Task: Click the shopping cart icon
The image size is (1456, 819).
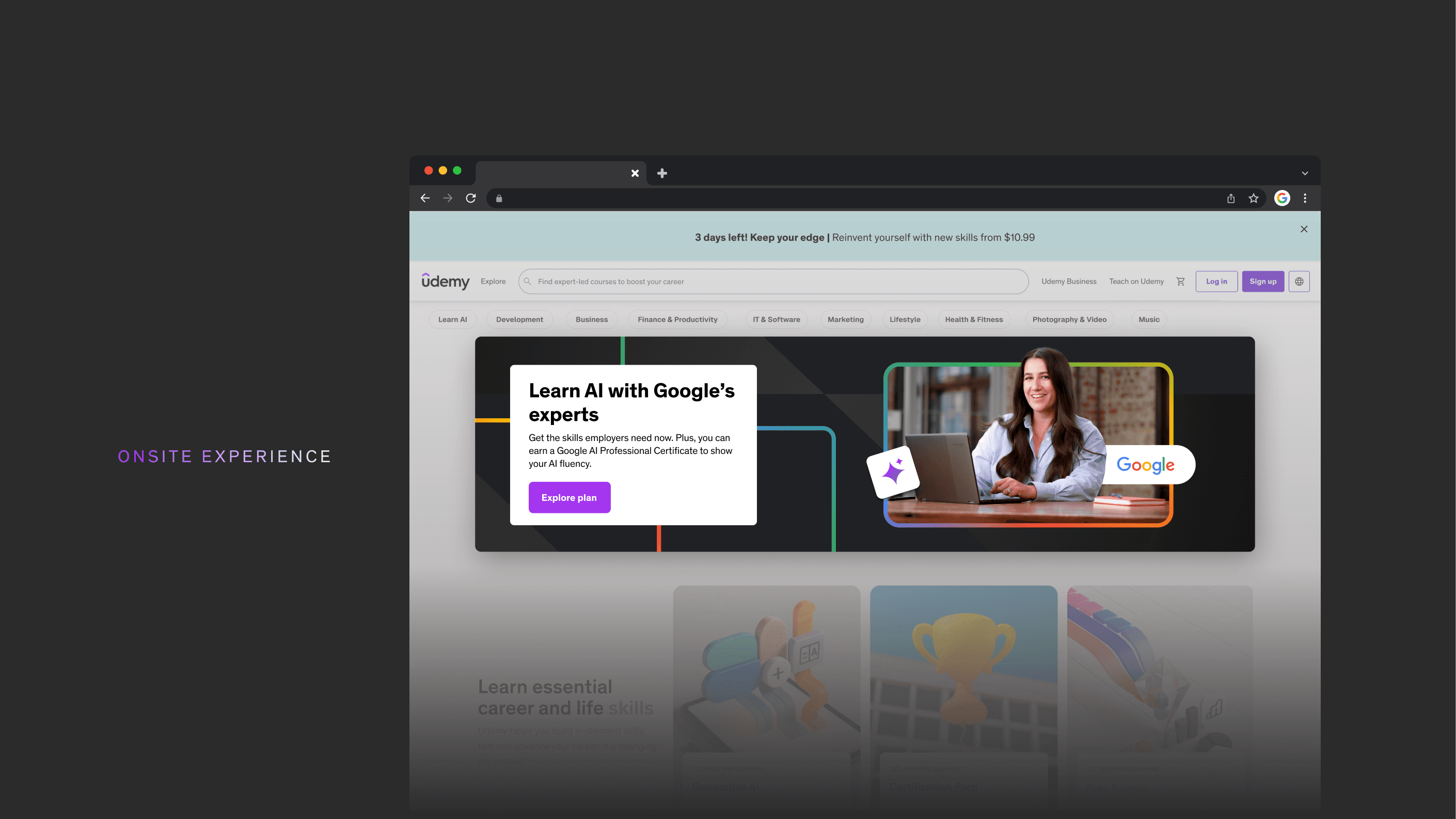Action: click(1180, 281)
